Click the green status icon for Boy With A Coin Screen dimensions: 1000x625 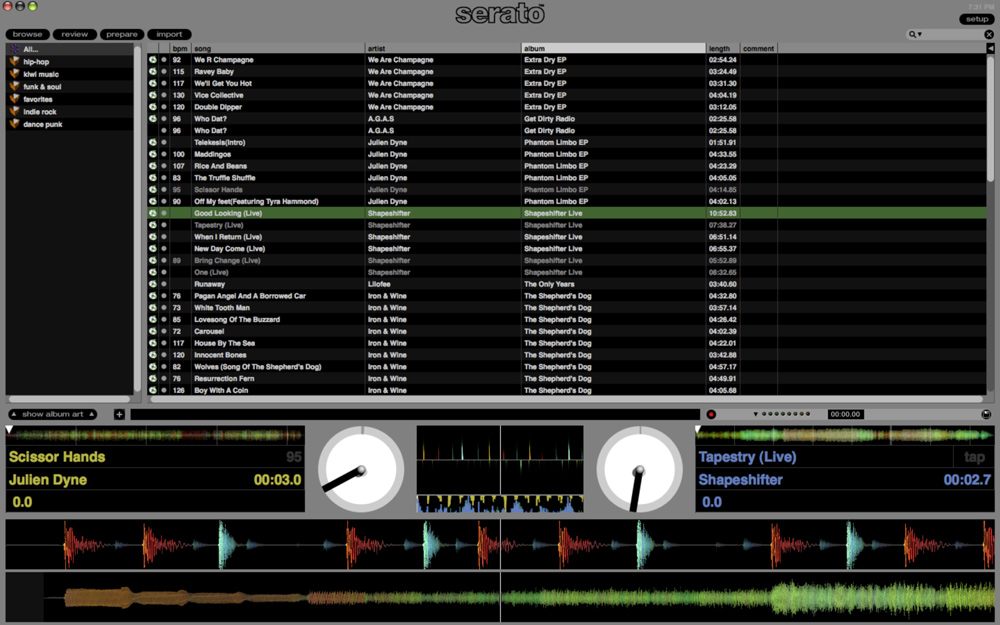(x=153, y=390)
